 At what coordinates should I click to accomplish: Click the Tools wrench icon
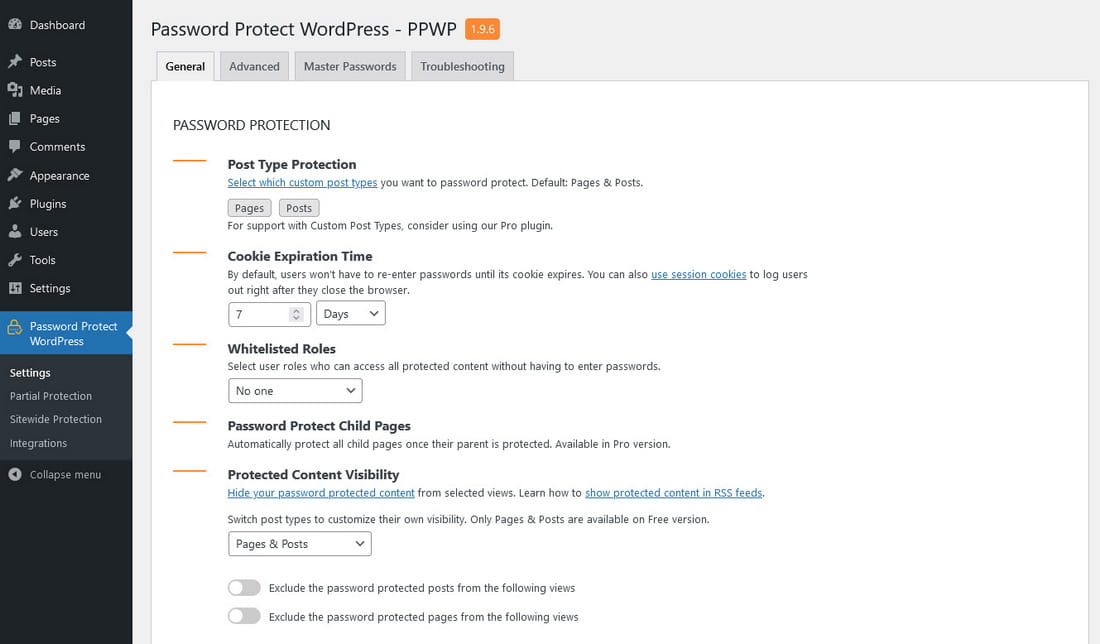[15, 260]
